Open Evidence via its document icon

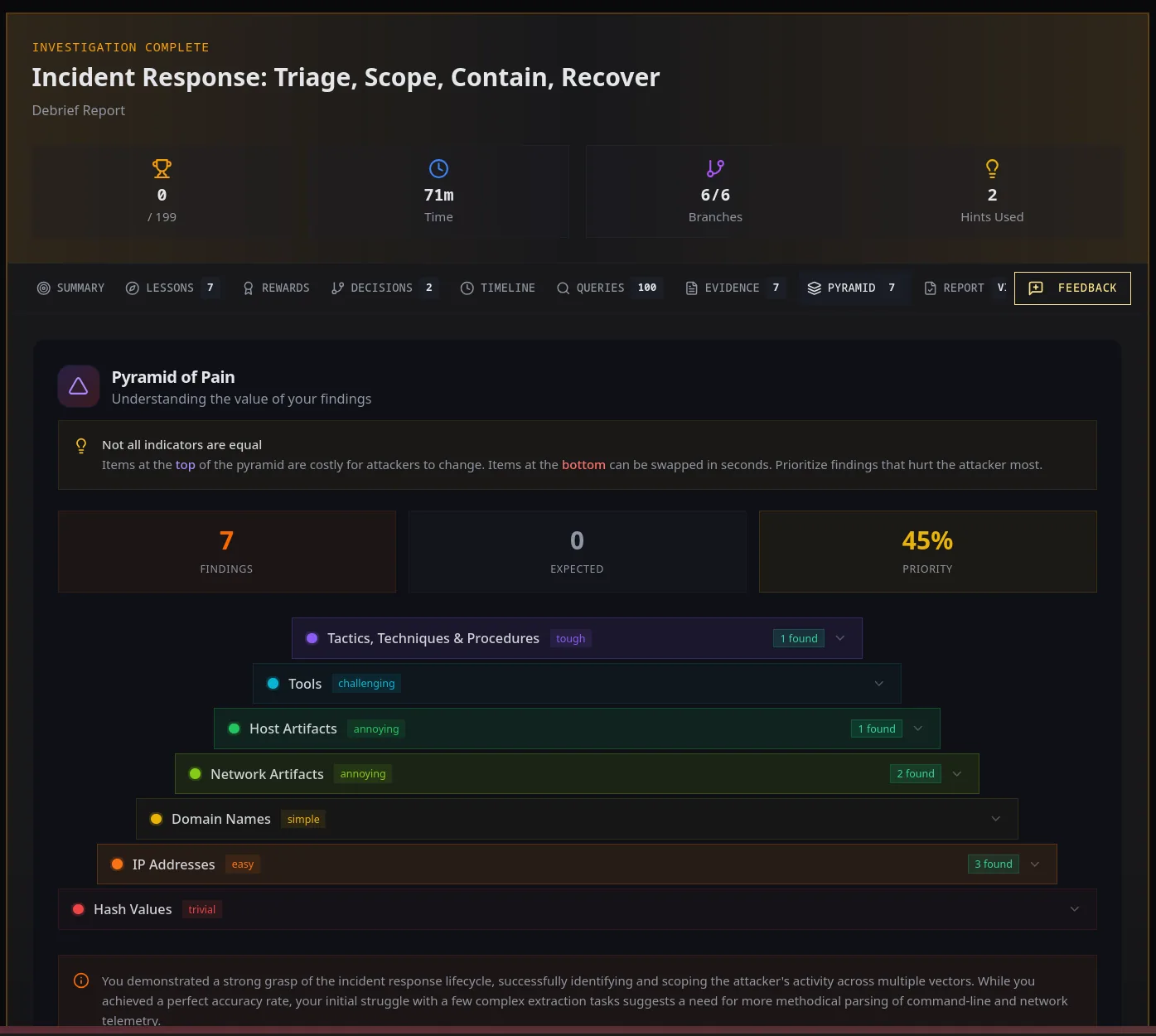tap(692, 288)
